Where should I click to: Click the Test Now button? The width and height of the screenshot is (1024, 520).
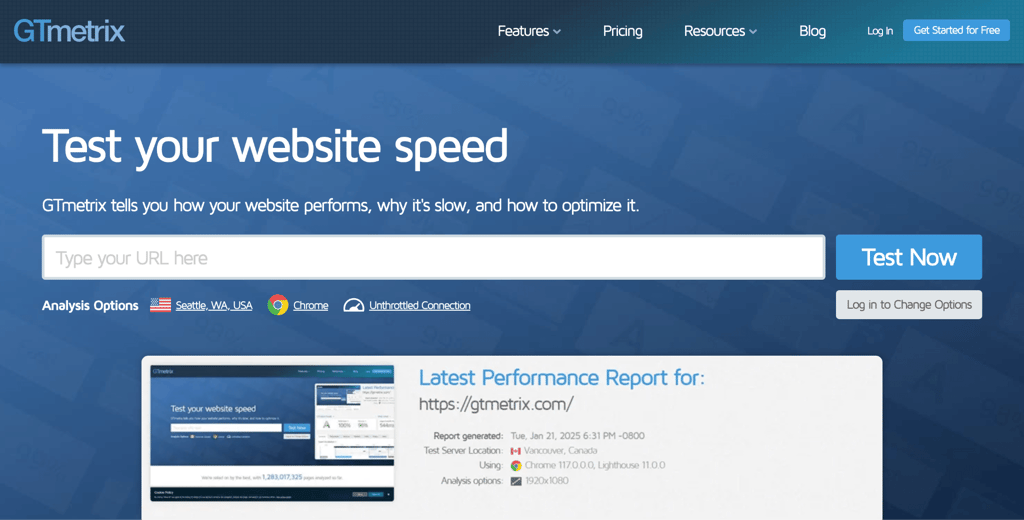click(x=908, y=257)
